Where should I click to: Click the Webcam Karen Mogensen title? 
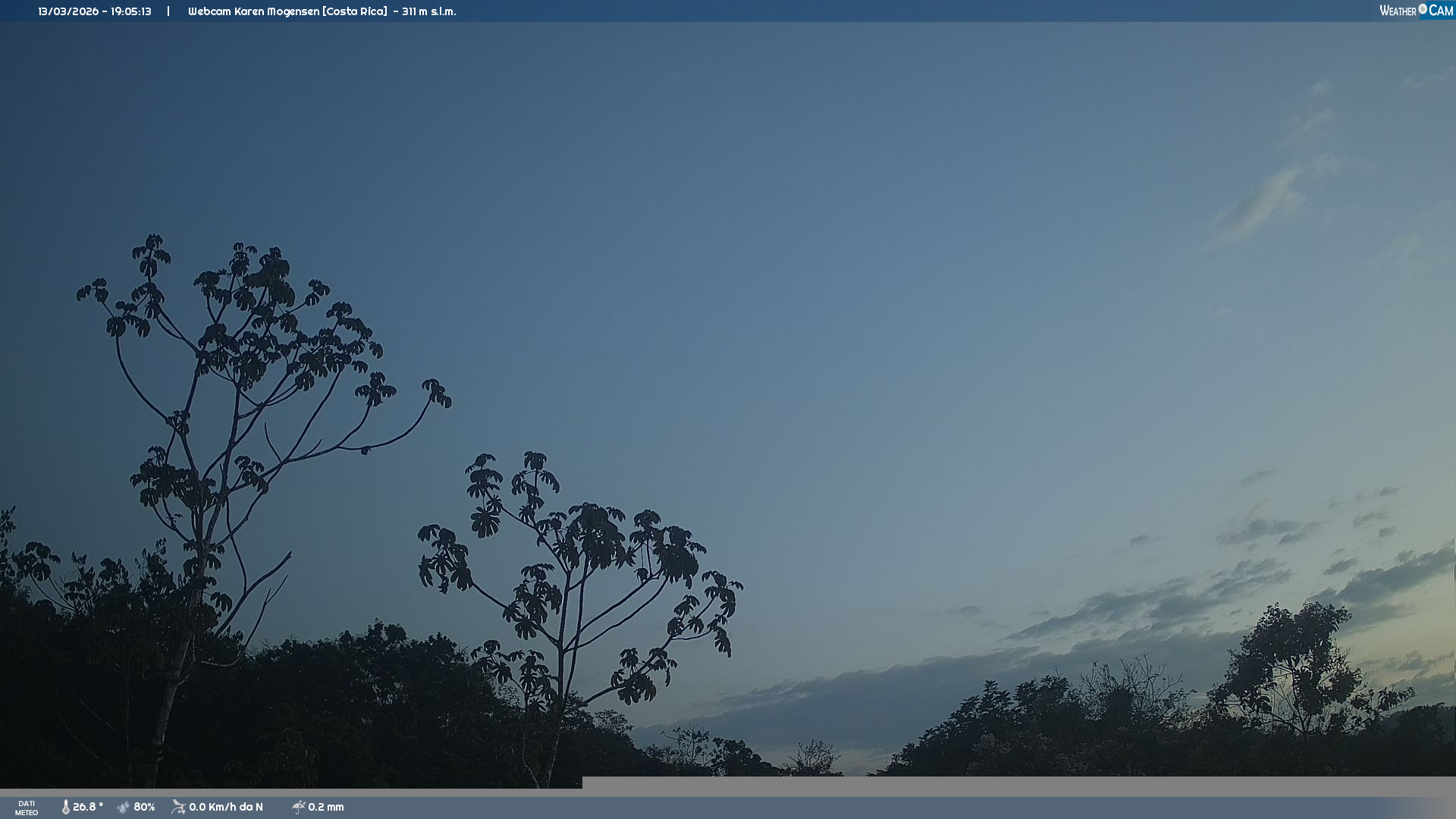tap(253, 11)
